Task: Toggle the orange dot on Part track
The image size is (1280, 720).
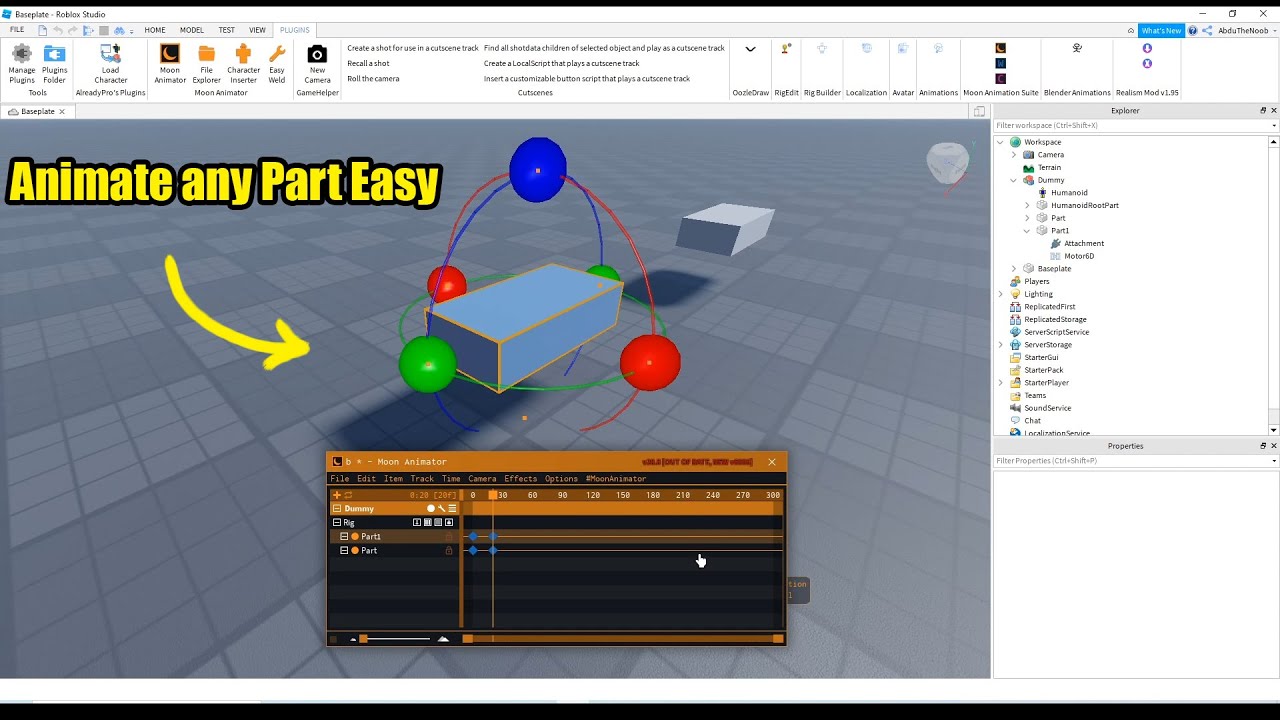Action: 355,551
